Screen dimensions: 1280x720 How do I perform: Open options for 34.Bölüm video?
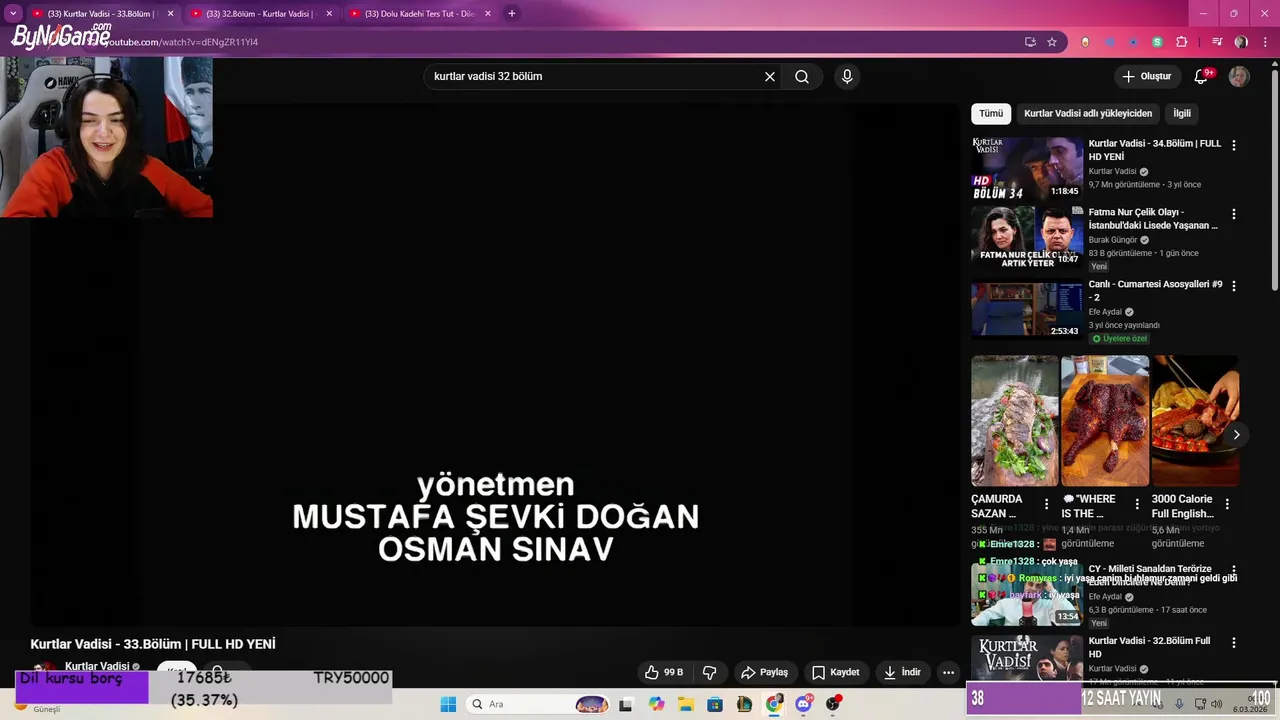1233,145
